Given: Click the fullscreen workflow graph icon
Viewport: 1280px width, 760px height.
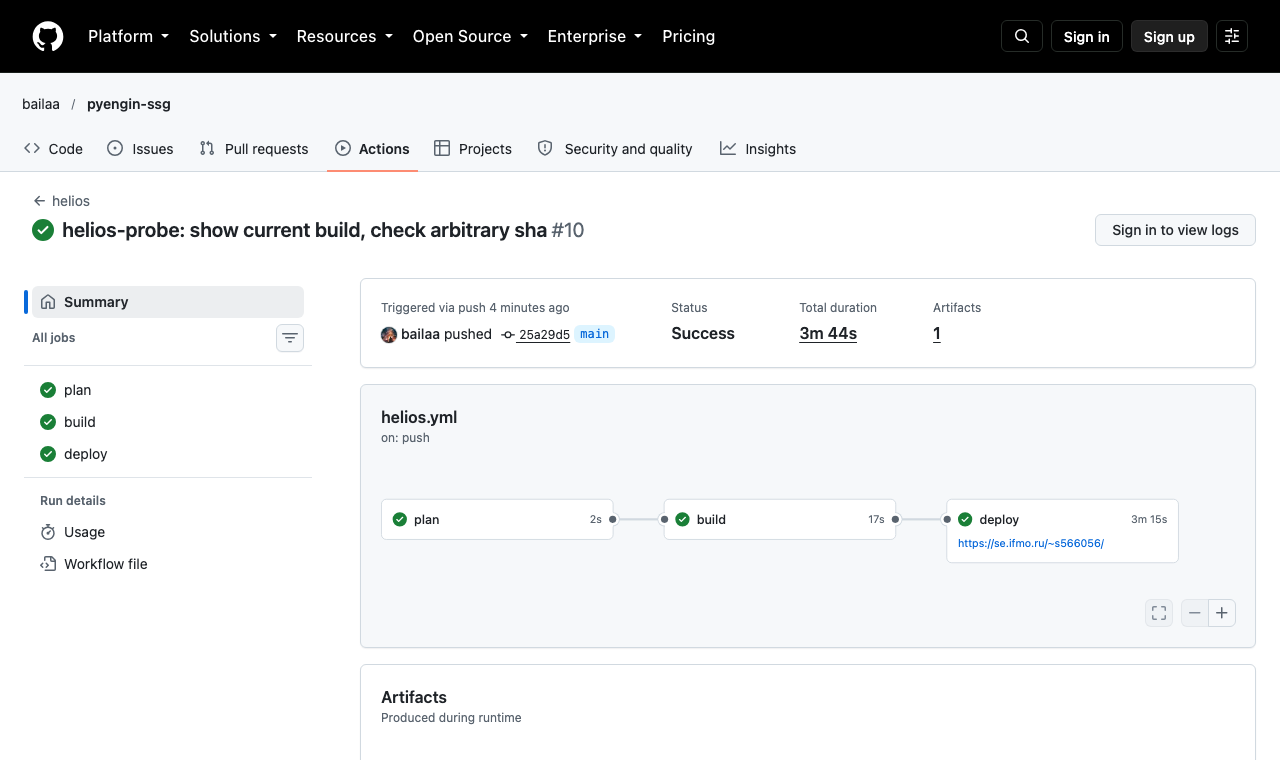Looking at the screenshot, I should click(x=1159, y=613).
